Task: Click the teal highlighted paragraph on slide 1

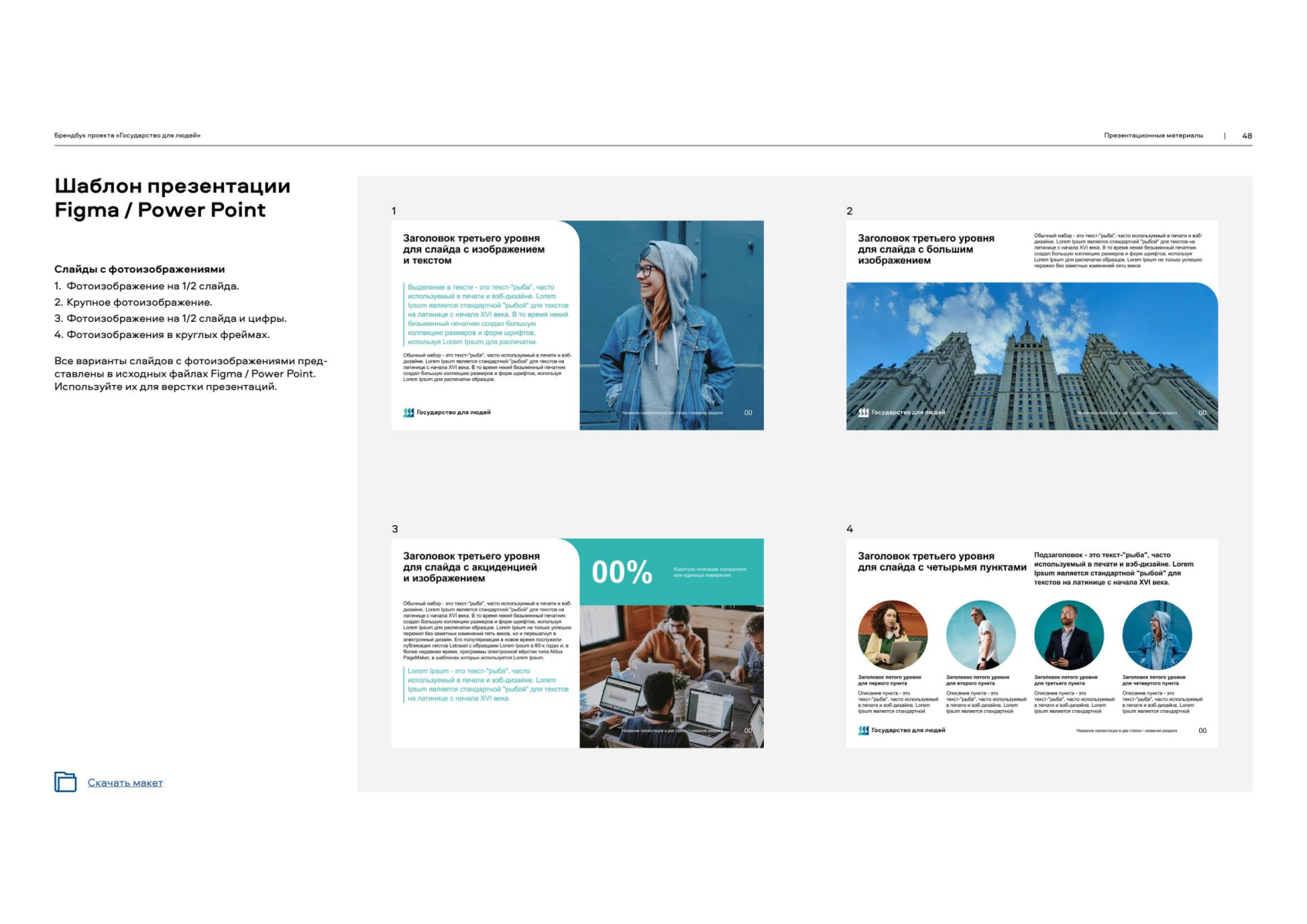Action: pyautogui.click(x=488, y=314)
